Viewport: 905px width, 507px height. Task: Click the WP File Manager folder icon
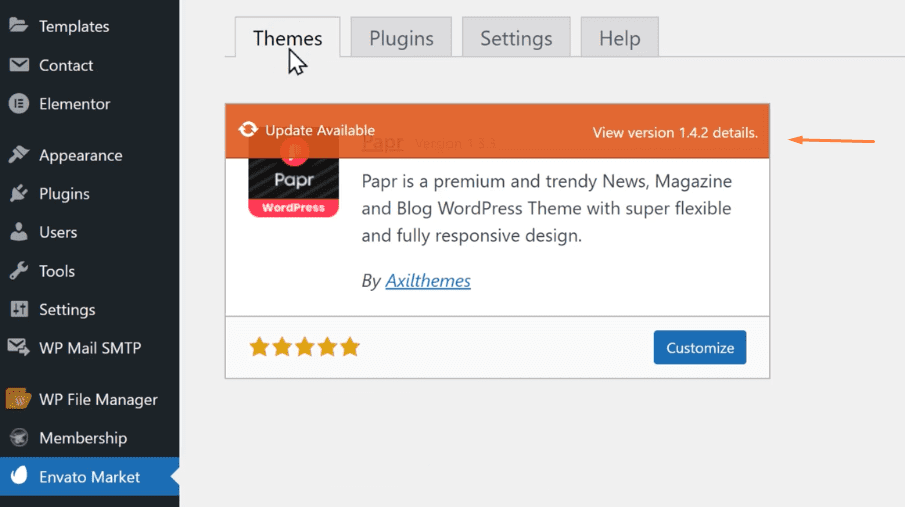18,398
